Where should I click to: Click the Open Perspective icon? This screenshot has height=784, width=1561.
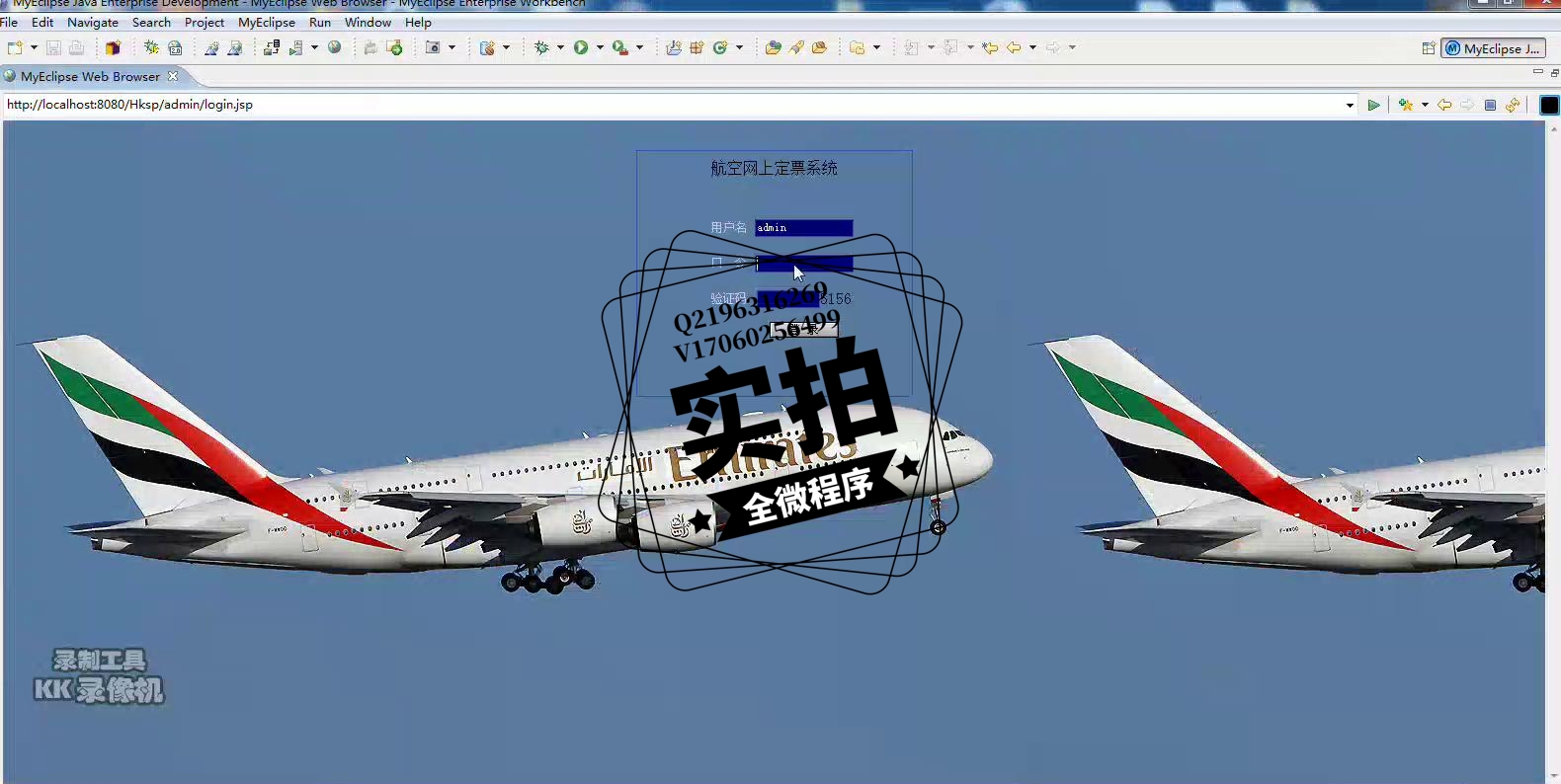pyautogui.click(x=1429, y=48)
